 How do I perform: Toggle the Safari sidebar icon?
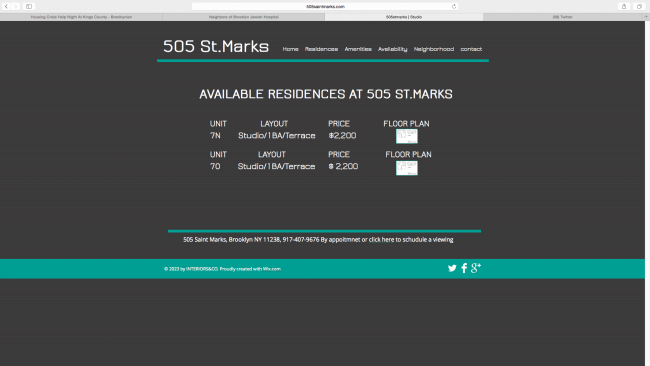point(29,6)
